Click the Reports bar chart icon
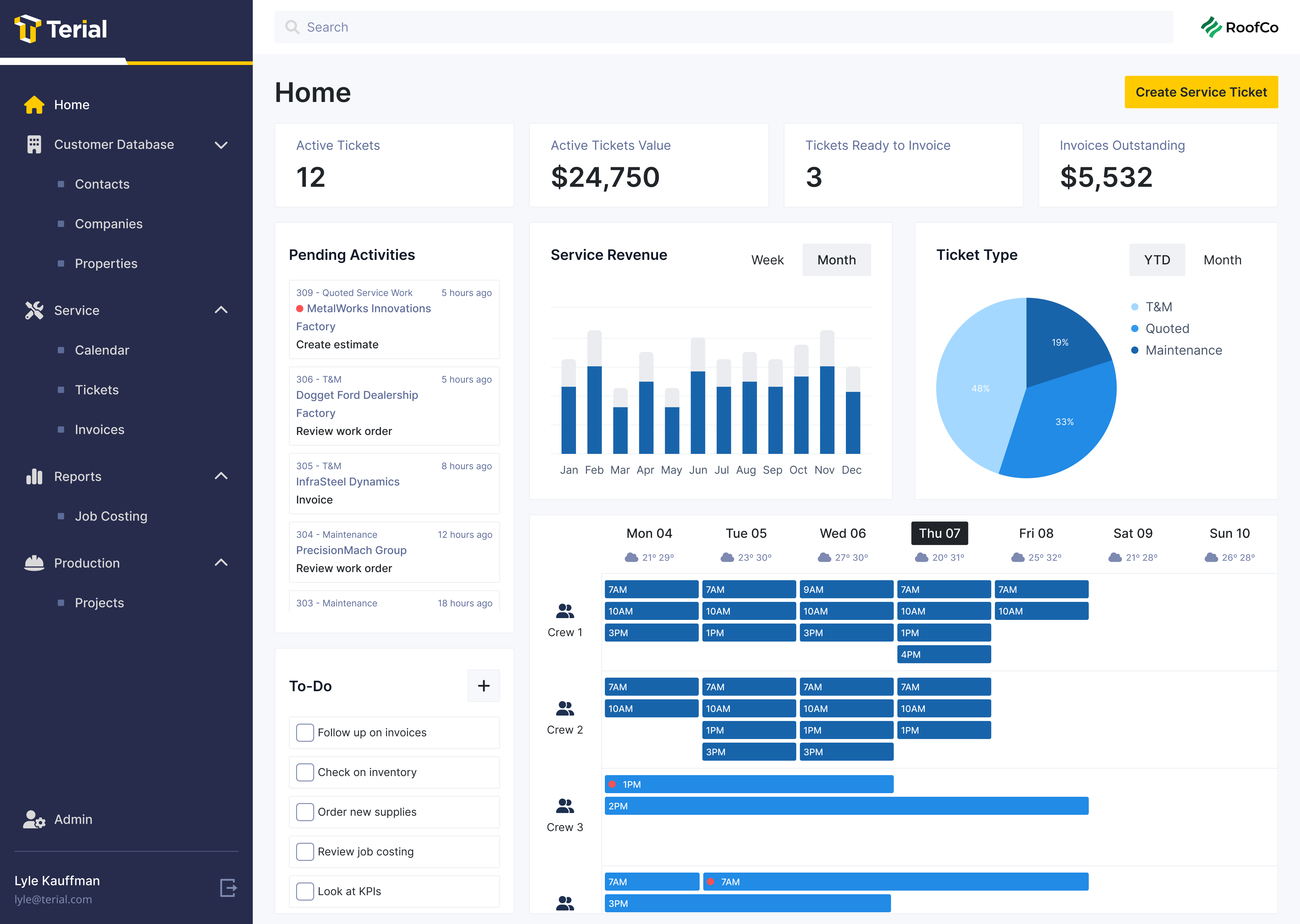Image resolution: width=1300 pixels, height=924 pixels. [34, 476]
